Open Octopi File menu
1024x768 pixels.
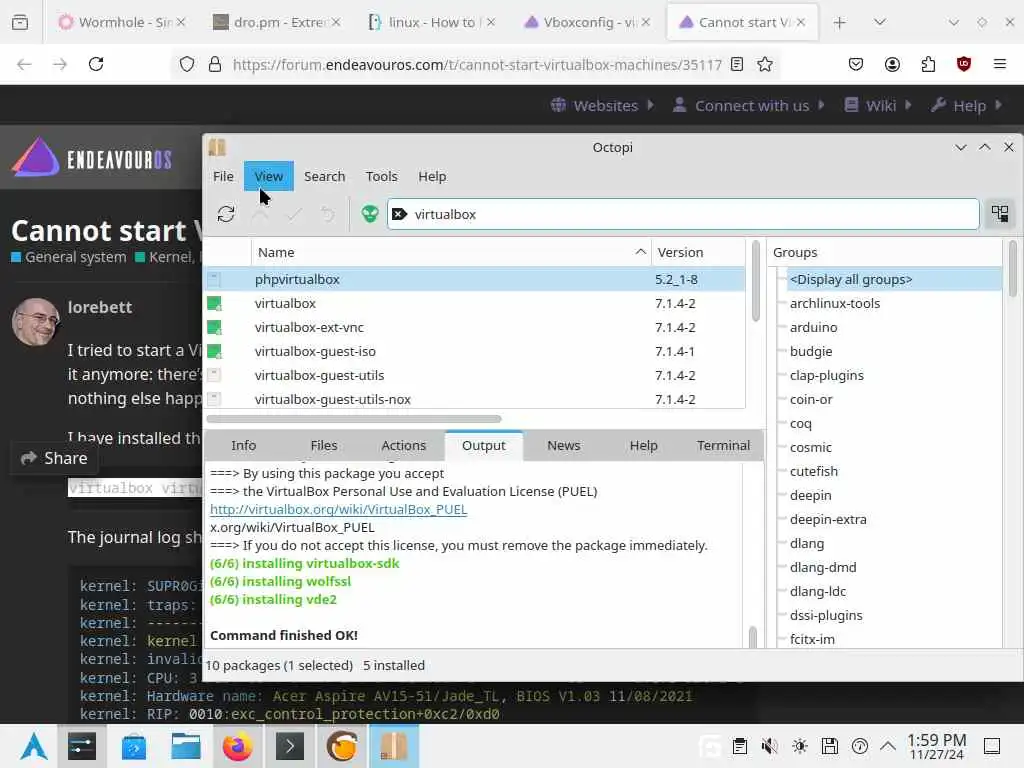click(x=223, y=176)
